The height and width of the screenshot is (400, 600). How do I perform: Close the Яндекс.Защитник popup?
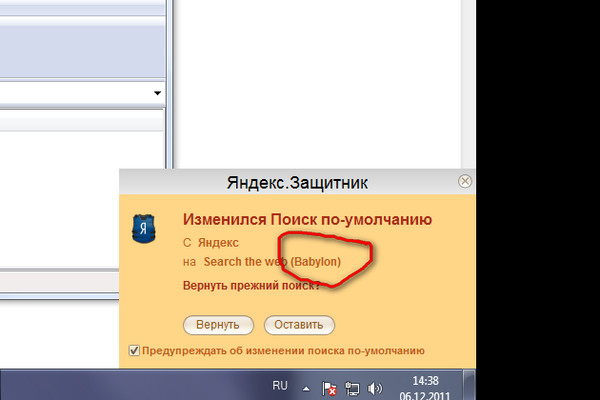point(465,181)
